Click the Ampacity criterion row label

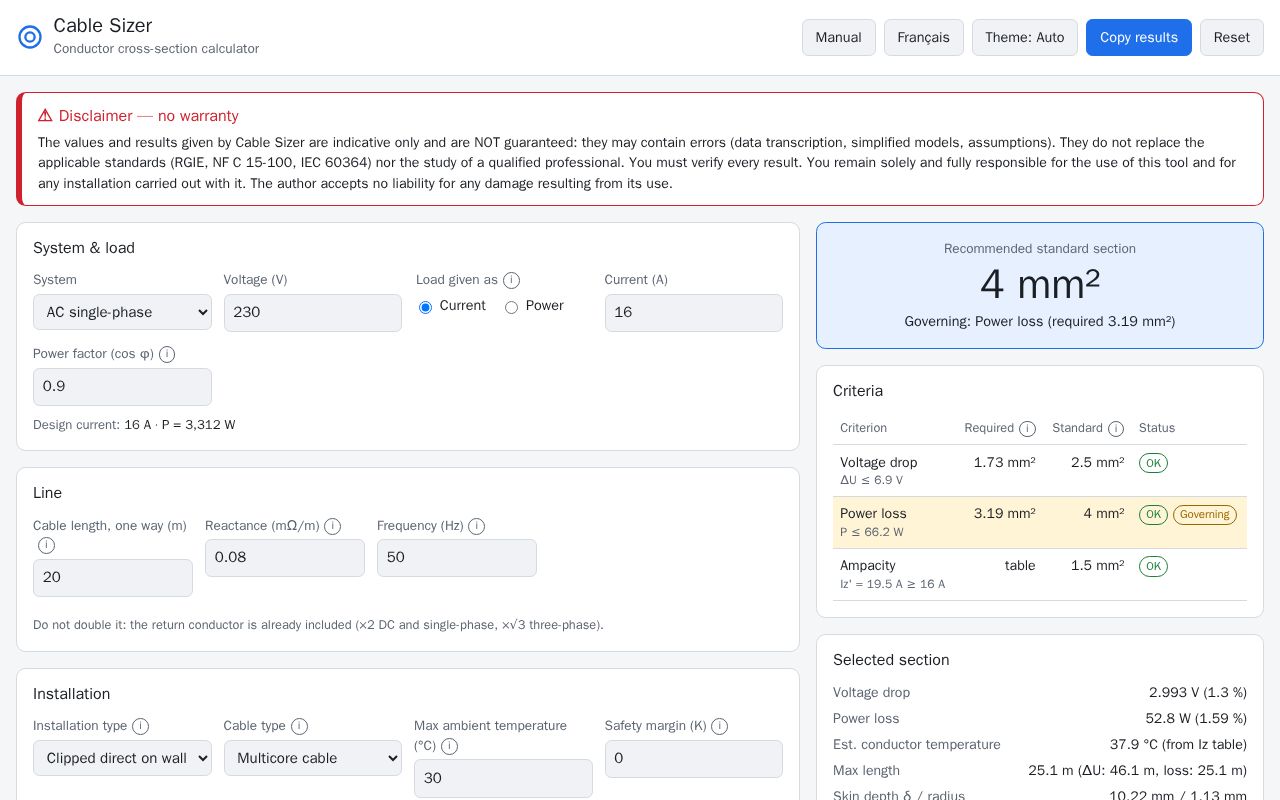(x=868, y=566)
